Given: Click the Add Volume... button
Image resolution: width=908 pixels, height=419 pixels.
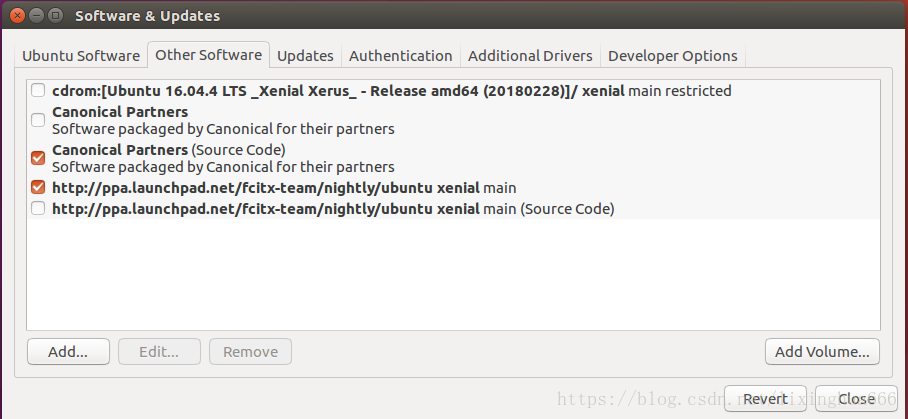Looking at the screenshot, I should coord(822,352).
